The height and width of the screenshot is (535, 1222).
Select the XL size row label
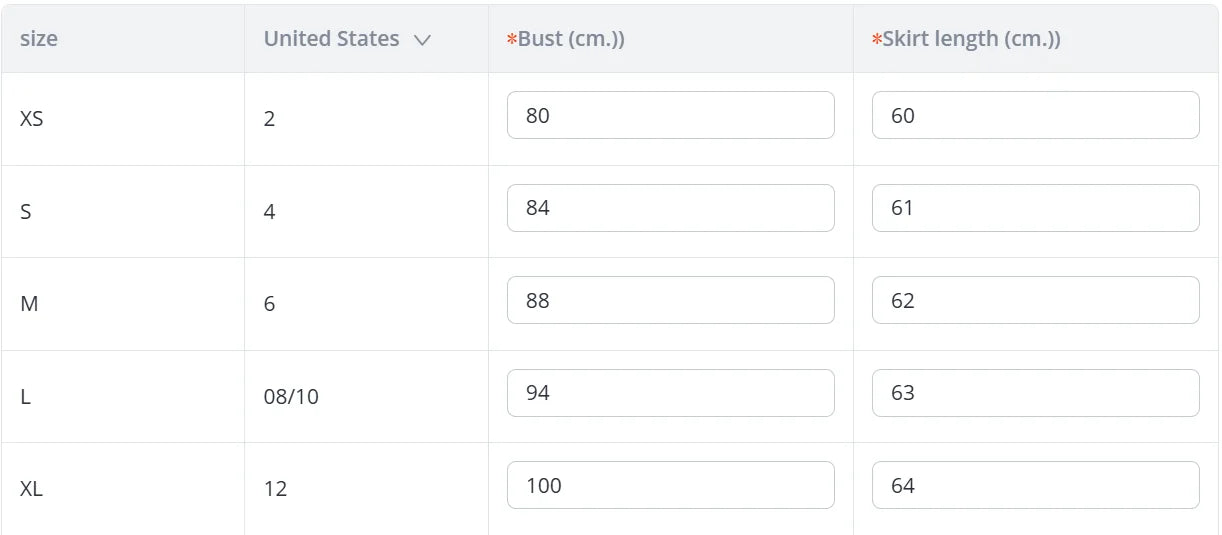point(32,489)
